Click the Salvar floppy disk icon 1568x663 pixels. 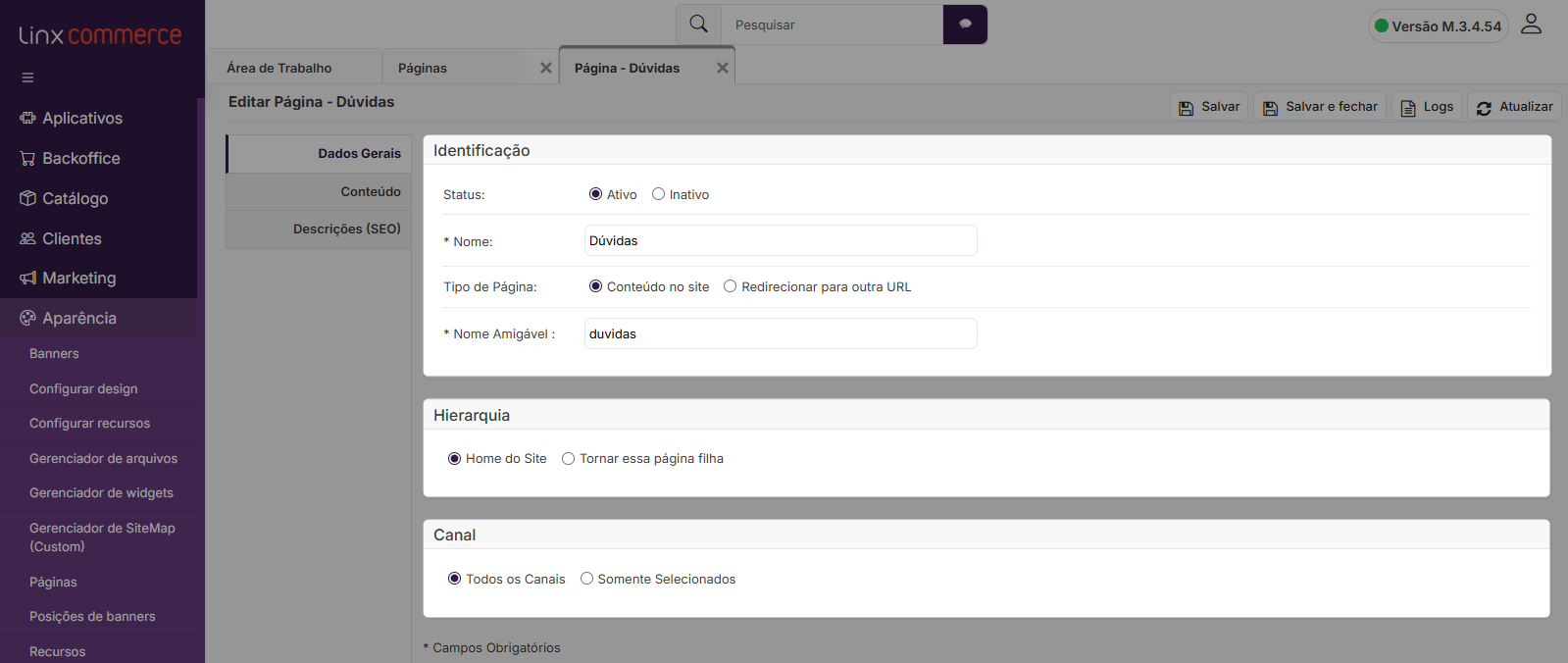tap(1186, 108)
